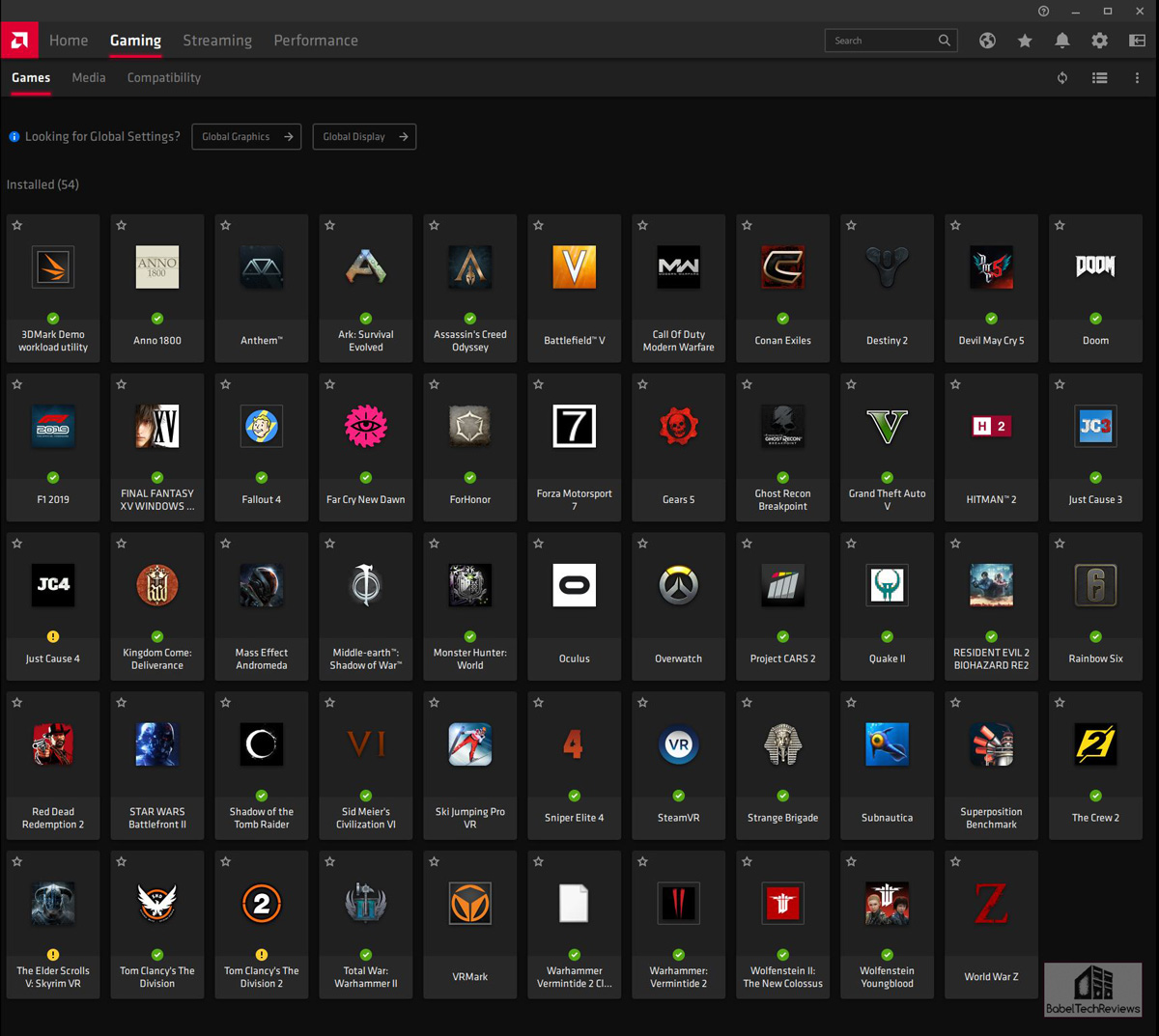Viewport: 1159px width, 1036px height.
Task: Toggle favorite star on F1 2019
Action: click(x=17, y=384)
